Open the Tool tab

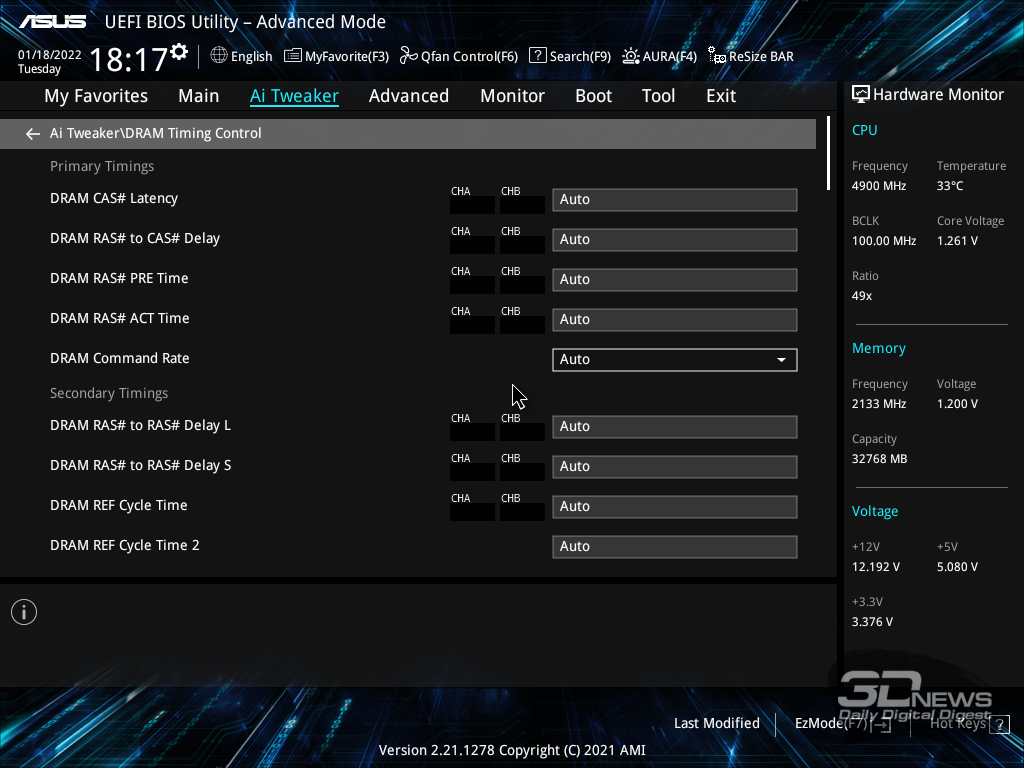click(658, 96)
